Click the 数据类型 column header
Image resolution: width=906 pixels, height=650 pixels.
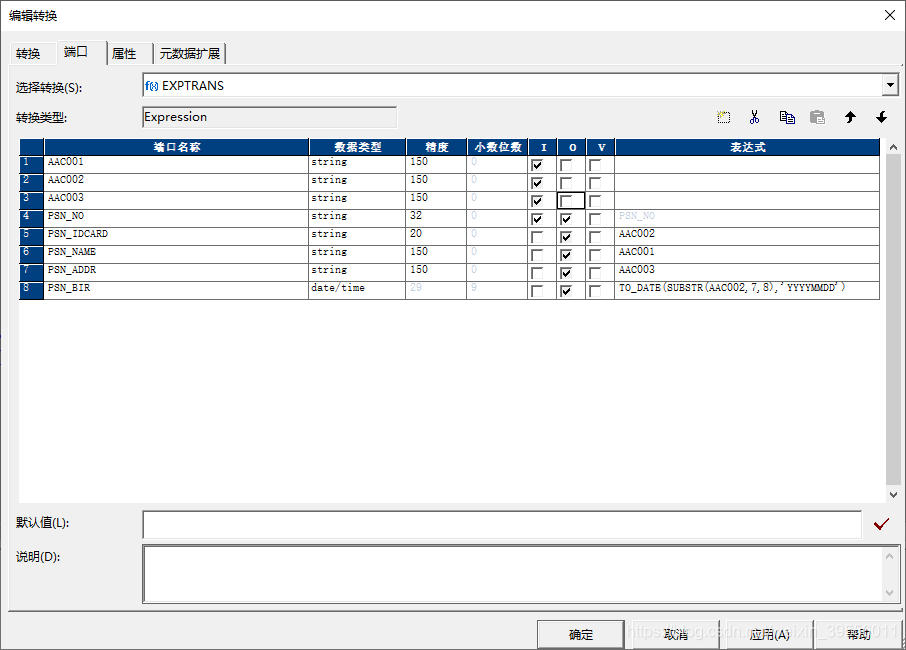point(357,147)
